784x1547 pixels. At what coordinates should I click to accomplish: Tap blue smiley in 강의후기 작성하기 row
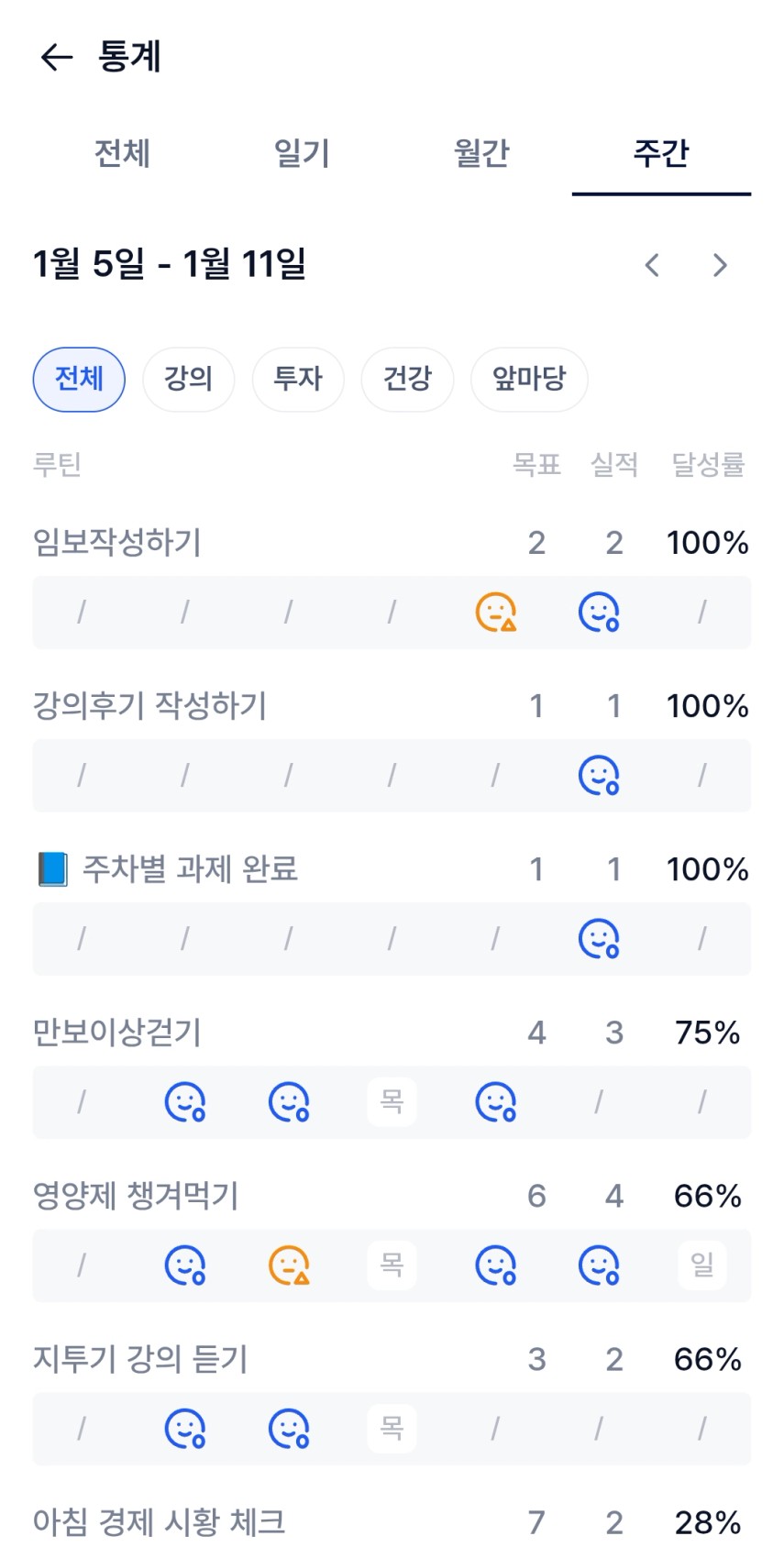coord(599,776)
